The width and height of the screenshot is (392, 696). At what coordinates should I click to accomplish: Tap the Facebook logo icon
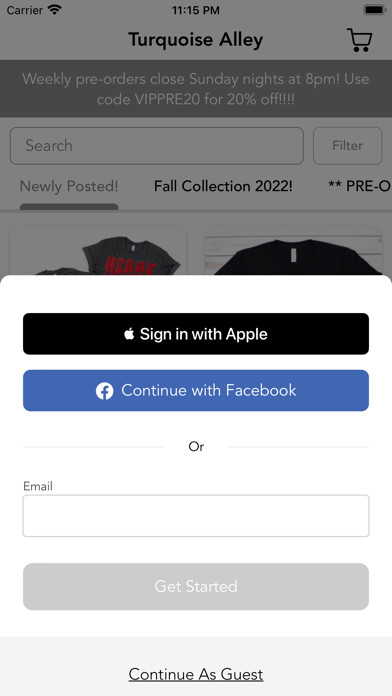click(104, 391)
